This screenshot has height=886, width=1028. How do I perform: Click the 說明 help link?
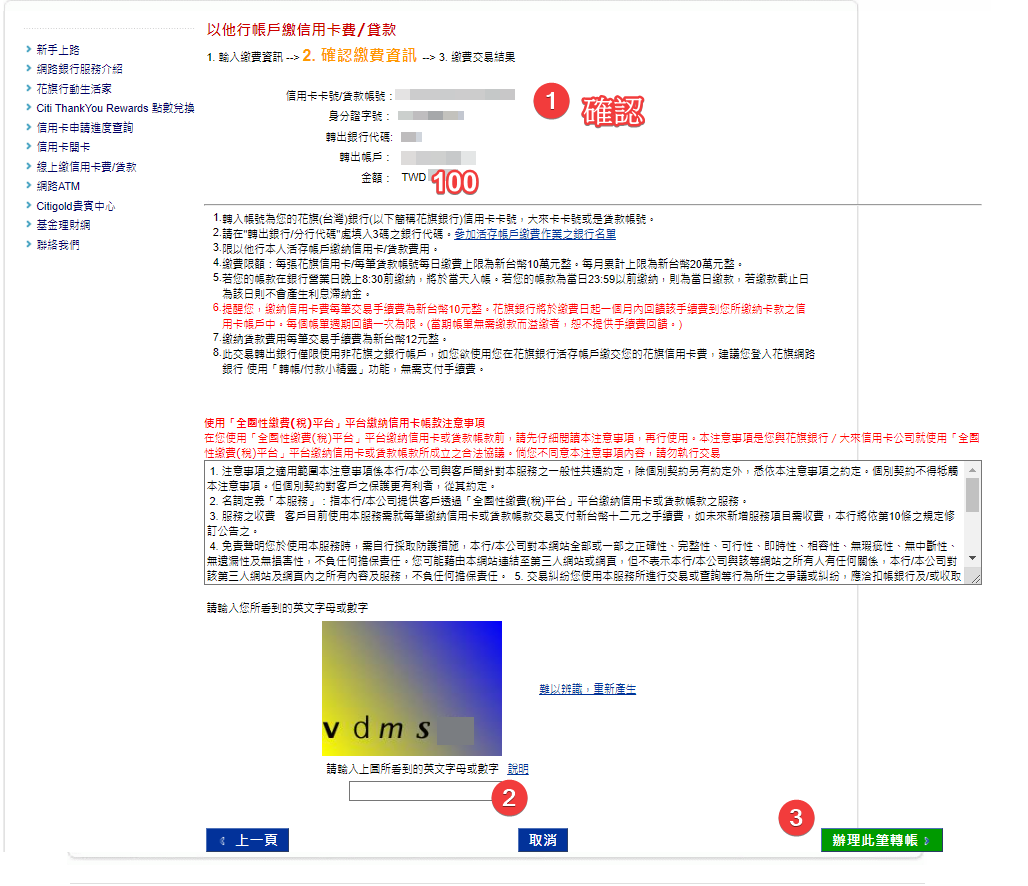(x=518, y=769)
